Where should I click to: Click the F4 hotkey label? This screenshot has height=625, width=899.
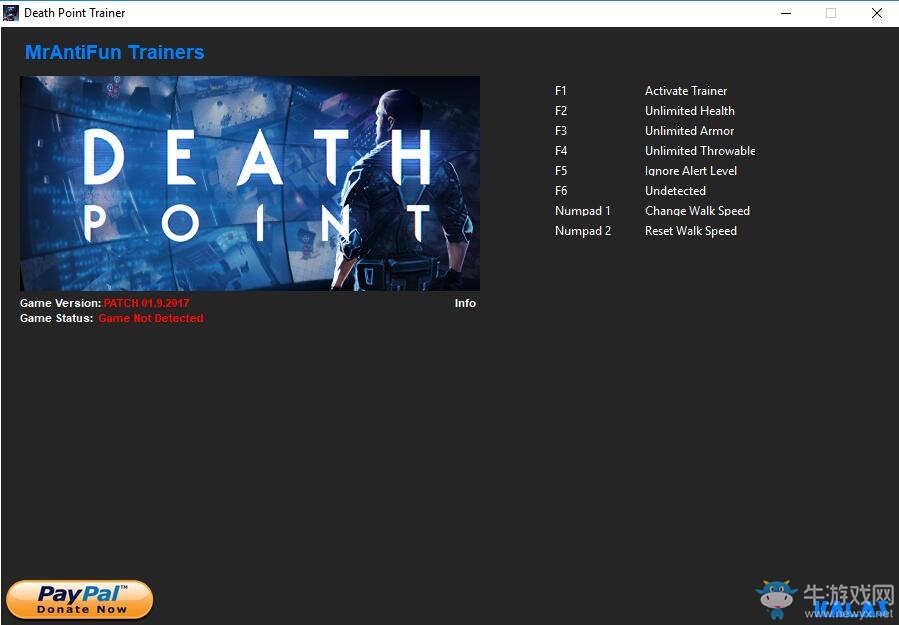coord(561,151)
